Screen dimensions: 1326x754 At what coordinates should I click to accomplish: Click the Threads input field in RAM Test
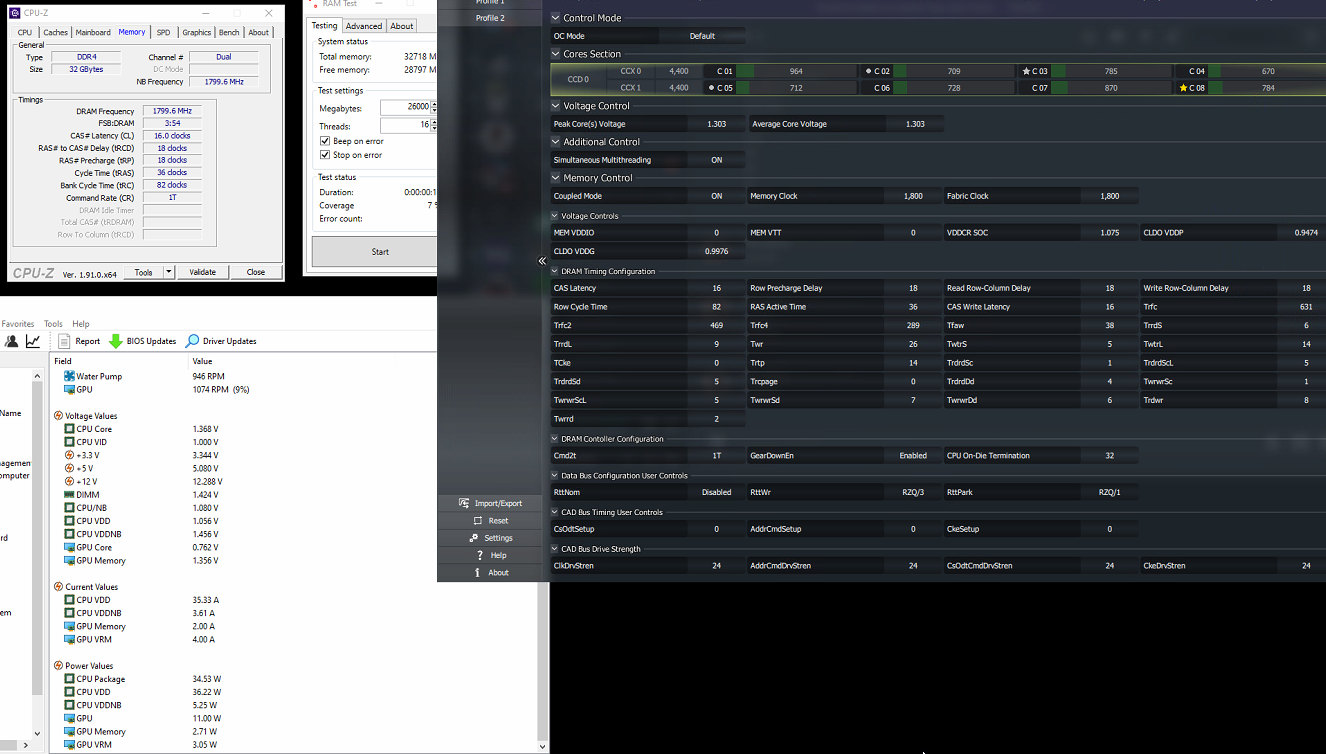pyautogui.click(x=405, y=126)
